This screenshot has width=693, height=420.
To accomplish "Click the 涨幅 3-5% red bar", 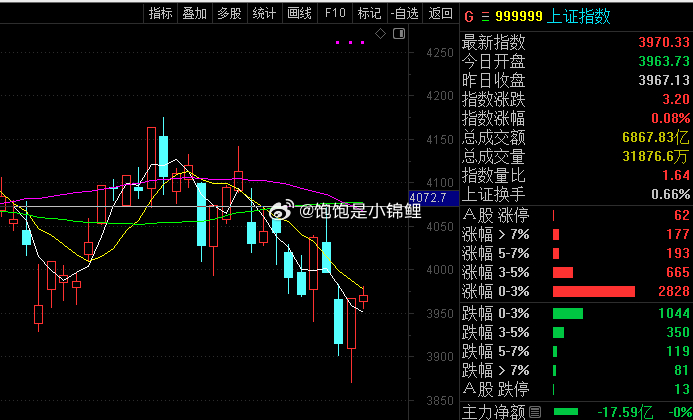I will [x=563, y=272].
